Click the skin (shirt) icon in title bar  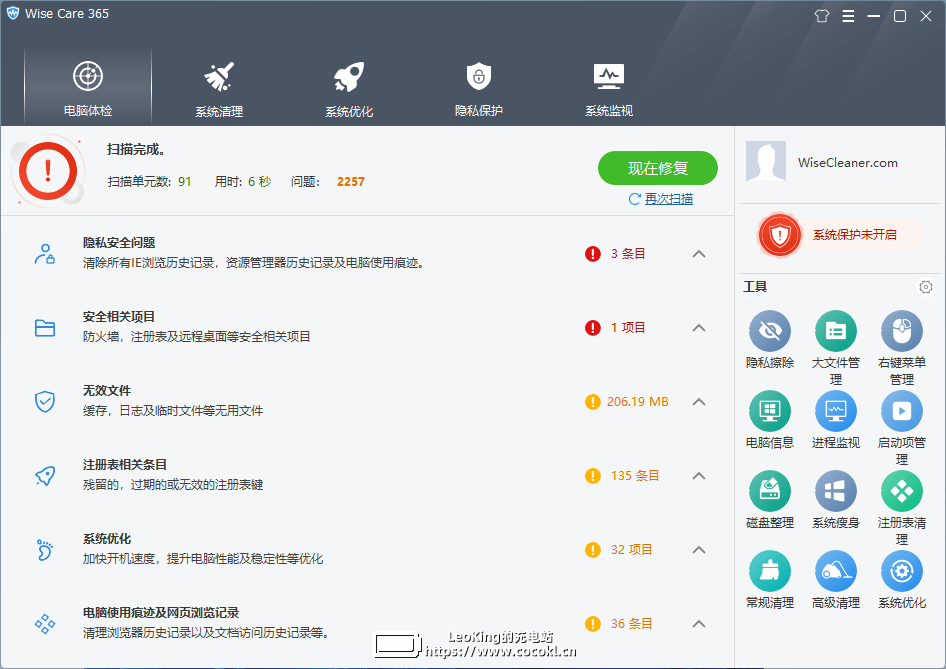click(x=822, y=16)
